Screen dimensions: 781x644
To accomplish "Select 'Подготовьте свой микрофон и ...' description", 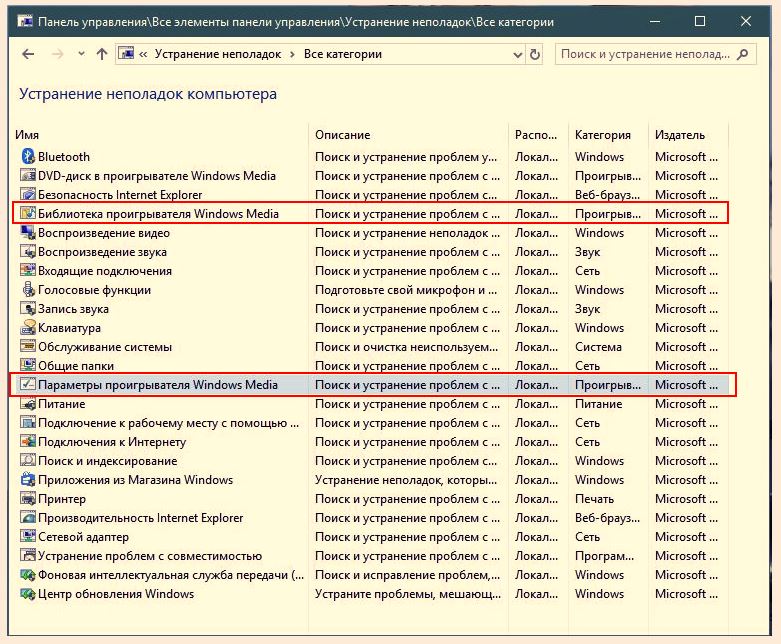I will point(406,290).
